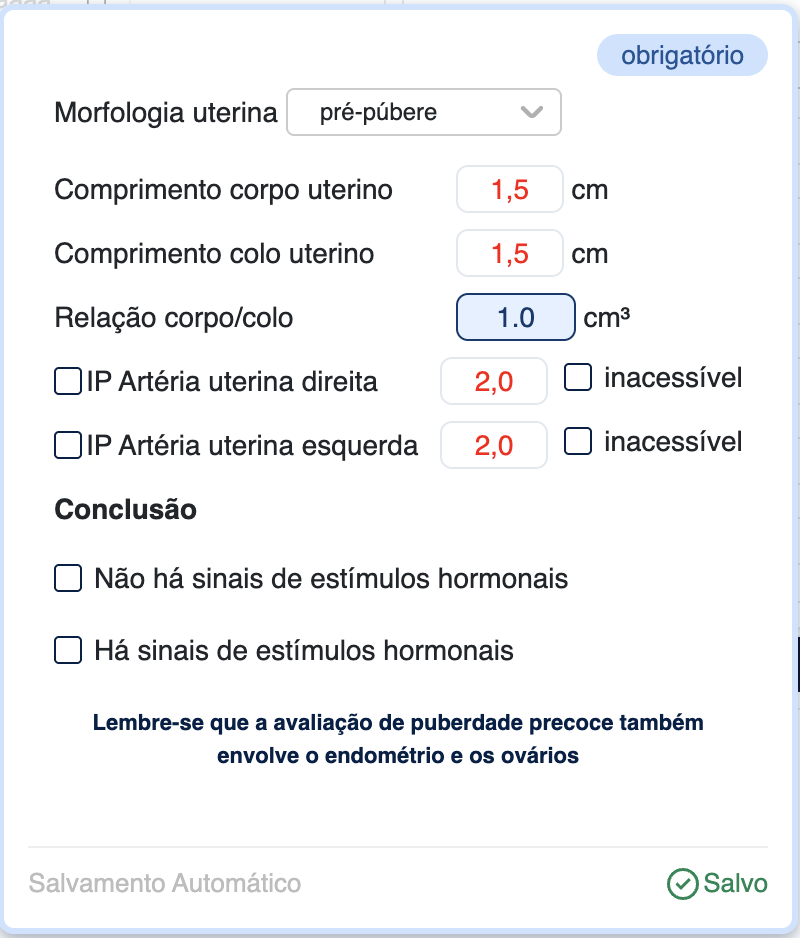Mark right uterine artery as inacessível
Image resolution: width=800 pixels, height=938 pixels.
[578, 378]
